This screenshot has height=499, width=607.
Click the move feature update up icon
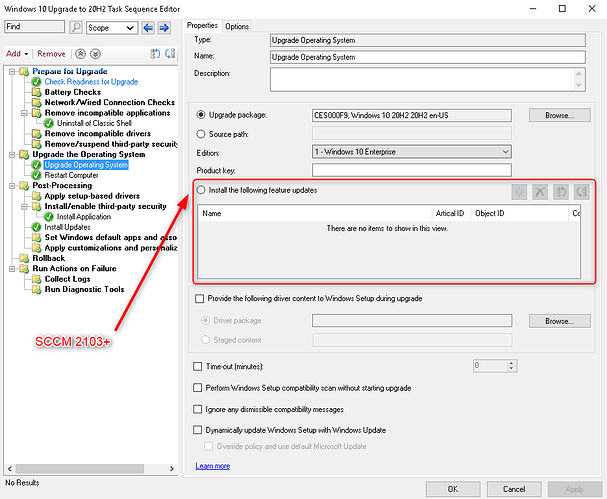point(561,192)
